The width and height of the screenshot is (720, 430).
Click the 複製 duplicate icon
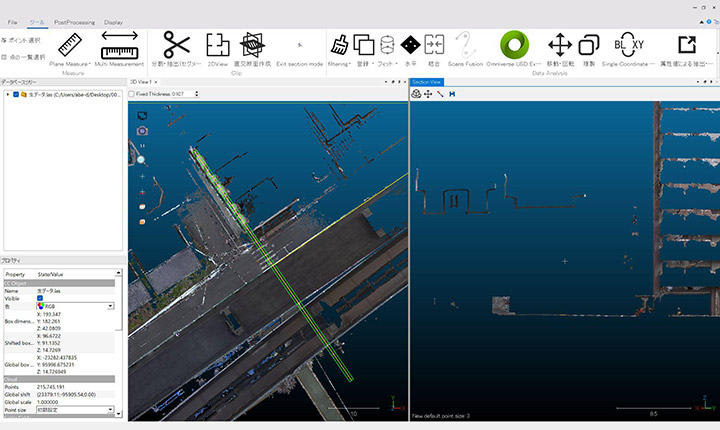[x=589, y=45]
